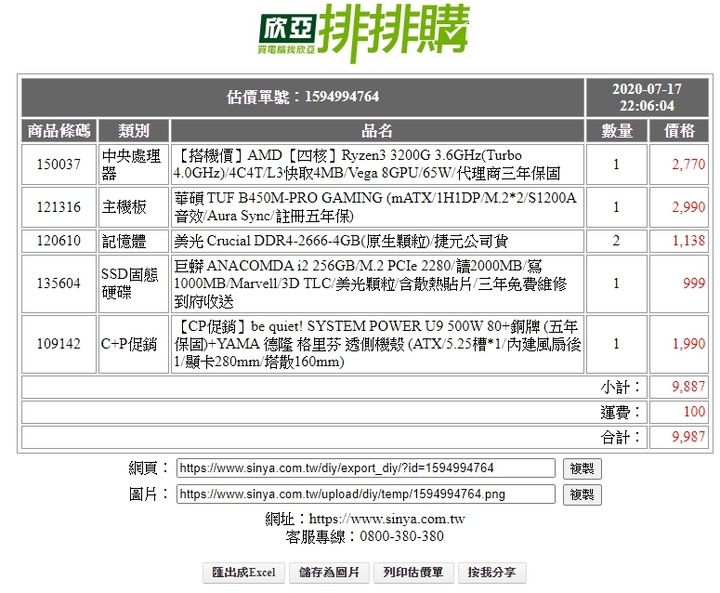Click barcode 150037
Image resolution: width=720 pixels, height=593 pixels.
(x=59, y=164)
